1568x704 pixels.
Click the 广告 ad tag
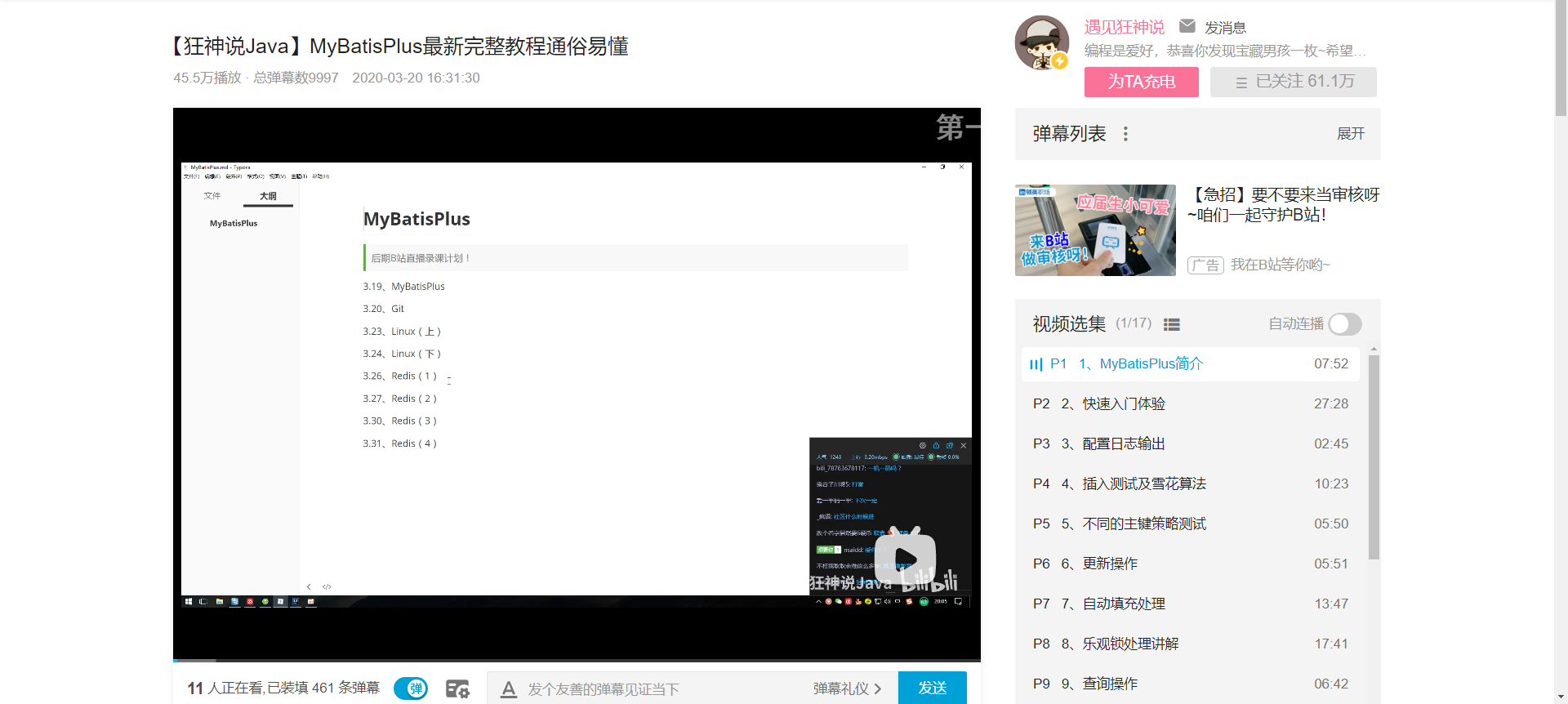pyautogui.click(x=1205, y=265)
